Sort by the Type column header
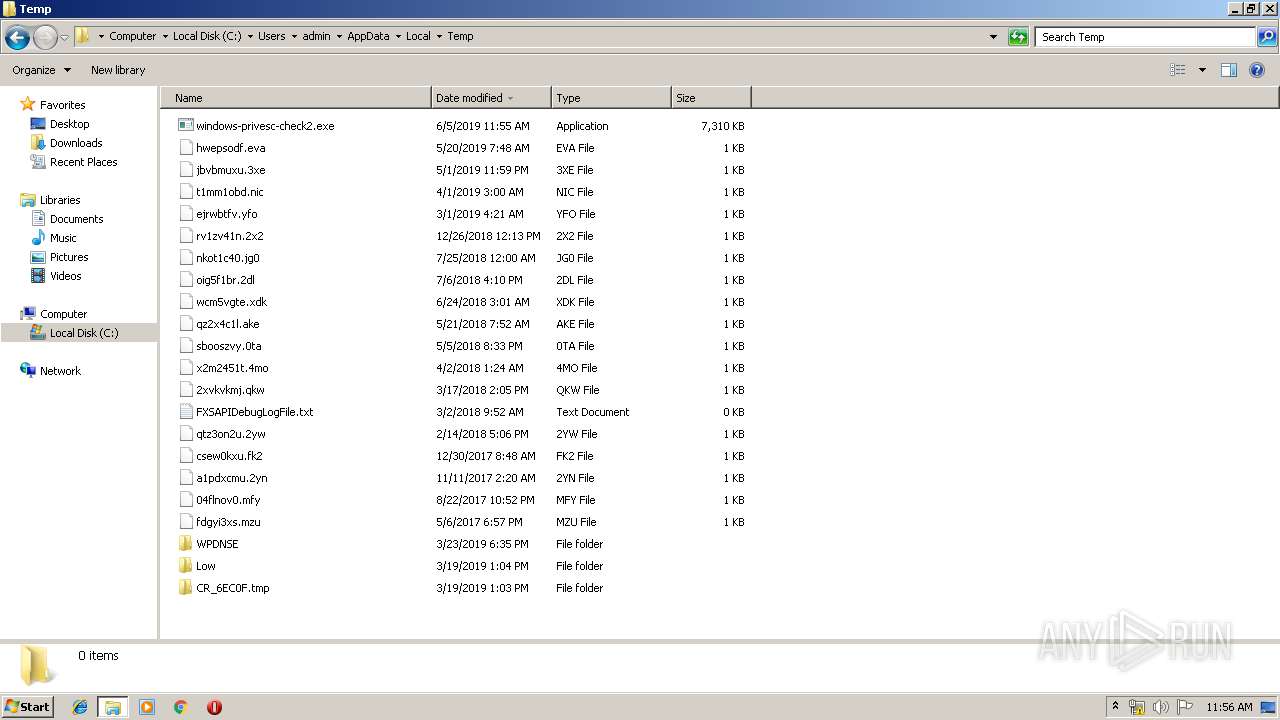The width and height of the screenshot is (1280, 720). tap(611, 98)
